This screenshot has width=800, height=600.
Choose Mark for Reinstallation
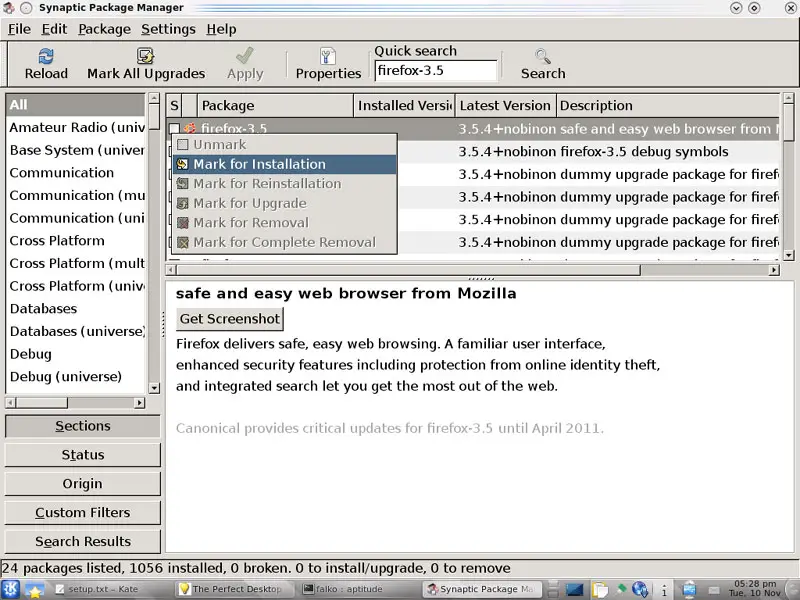coord(285,183)
